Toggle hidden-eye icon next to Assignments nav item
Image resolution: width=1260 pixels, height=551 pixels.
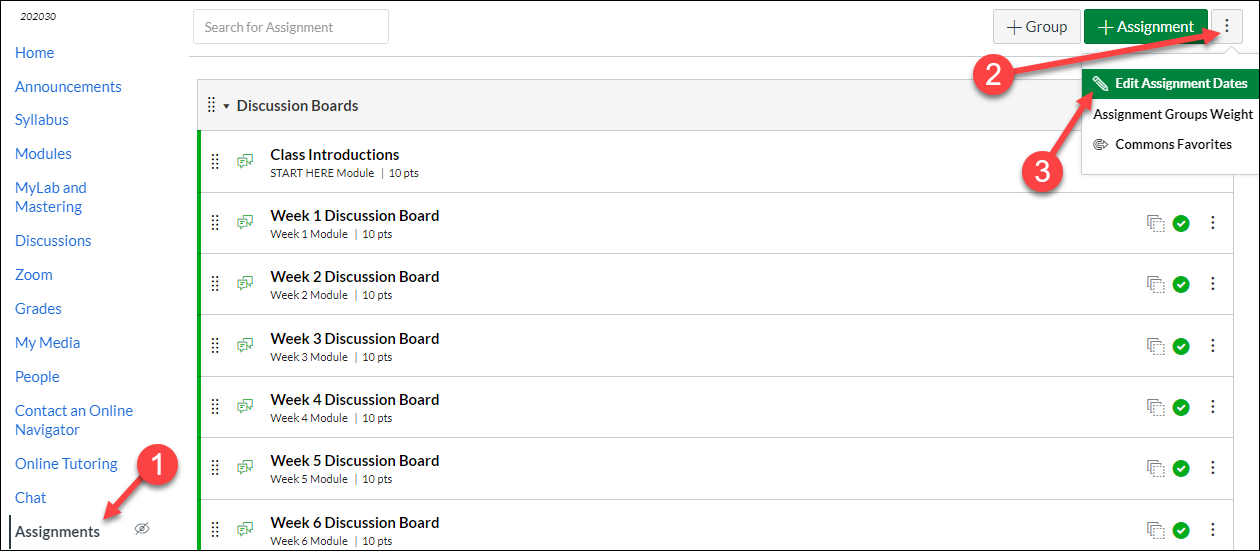[x=142, y=529]
